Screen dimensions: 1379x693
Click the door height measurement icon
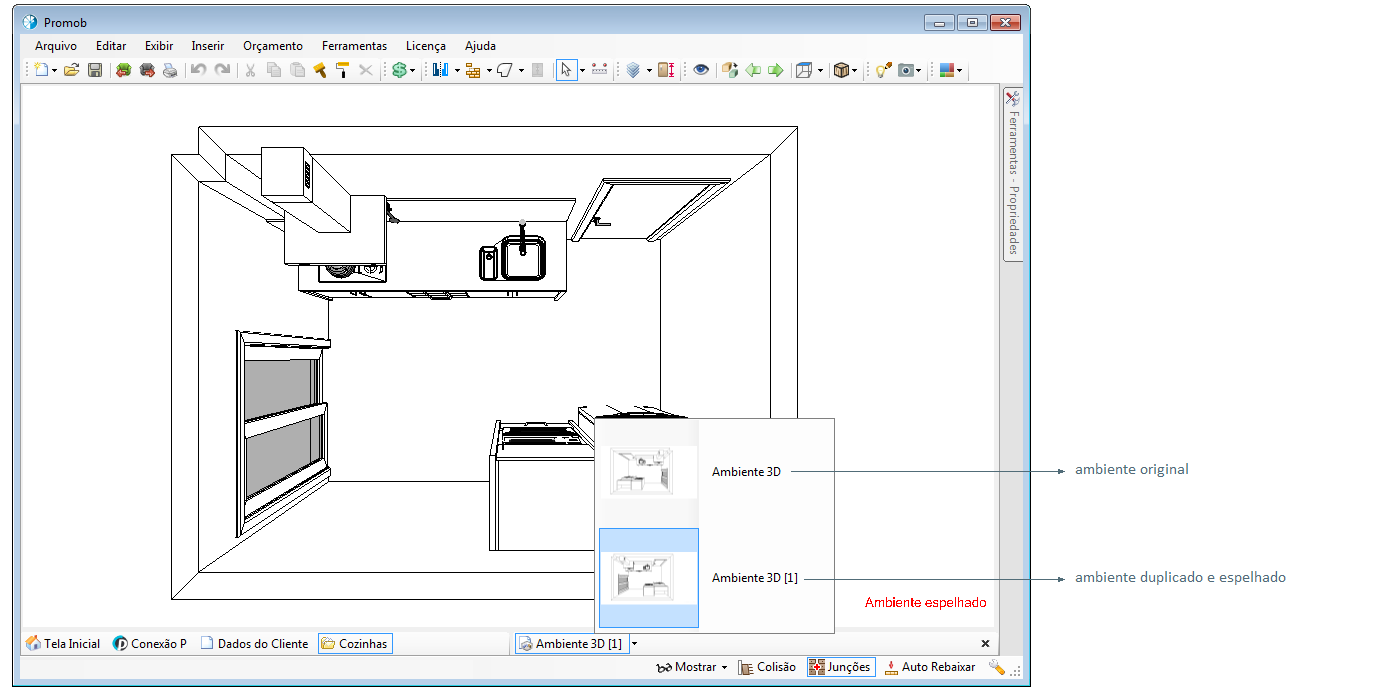[666, 70]
